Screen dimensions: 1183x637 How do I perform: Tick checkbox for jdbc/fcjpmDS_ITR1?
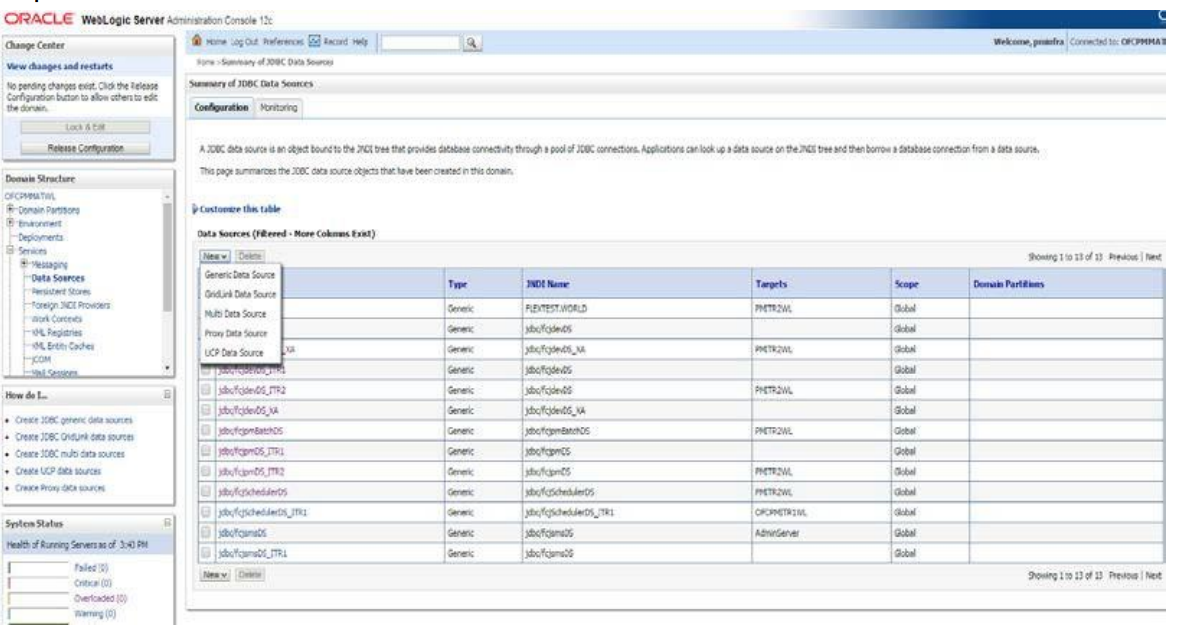[206, 451]
